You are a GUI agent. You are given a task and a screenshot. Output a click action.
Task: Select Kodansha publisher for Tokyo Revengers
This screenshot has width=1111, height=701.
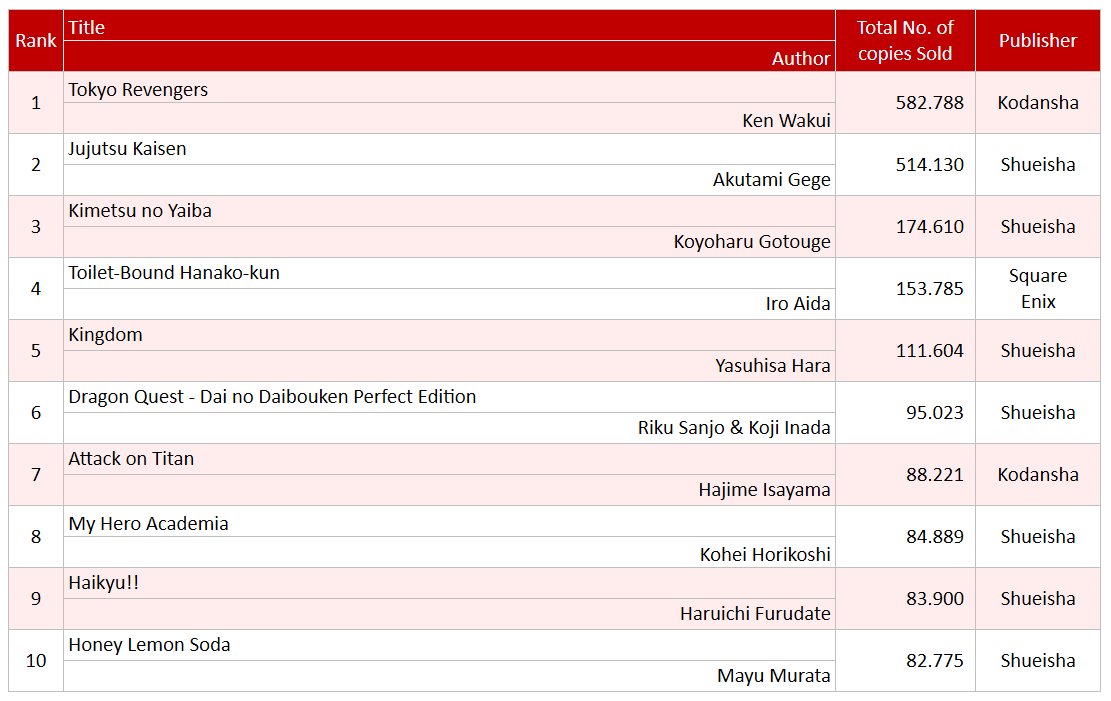[1038, 103]
